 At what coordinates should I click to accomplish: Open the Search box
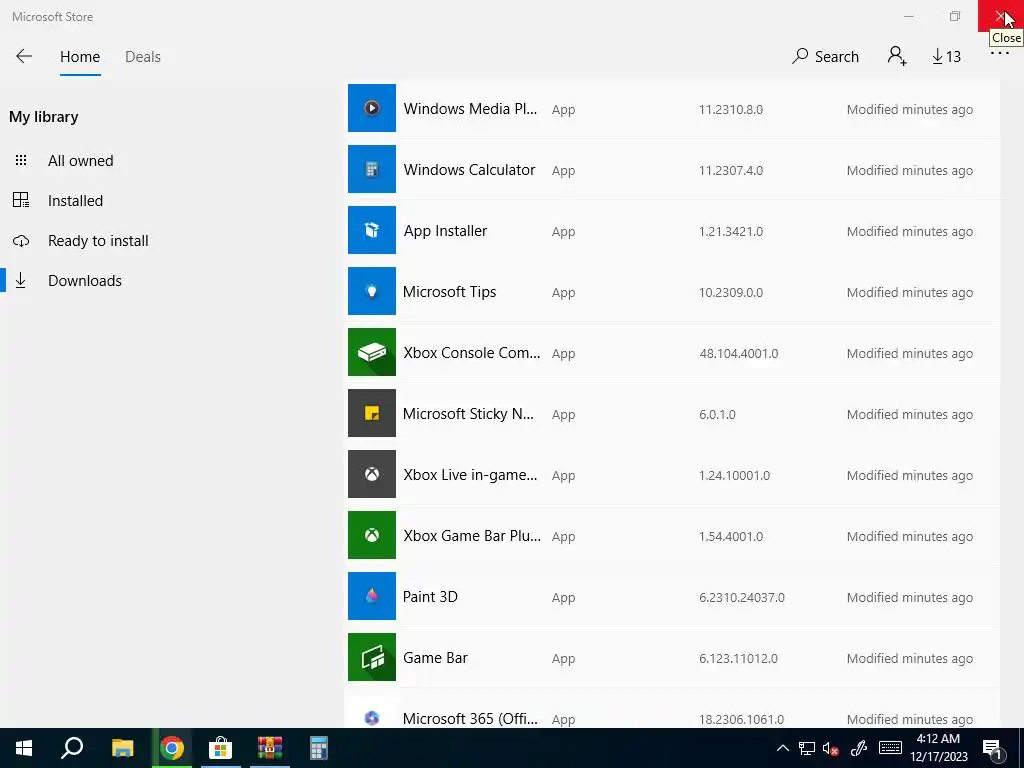coord(825,57)
